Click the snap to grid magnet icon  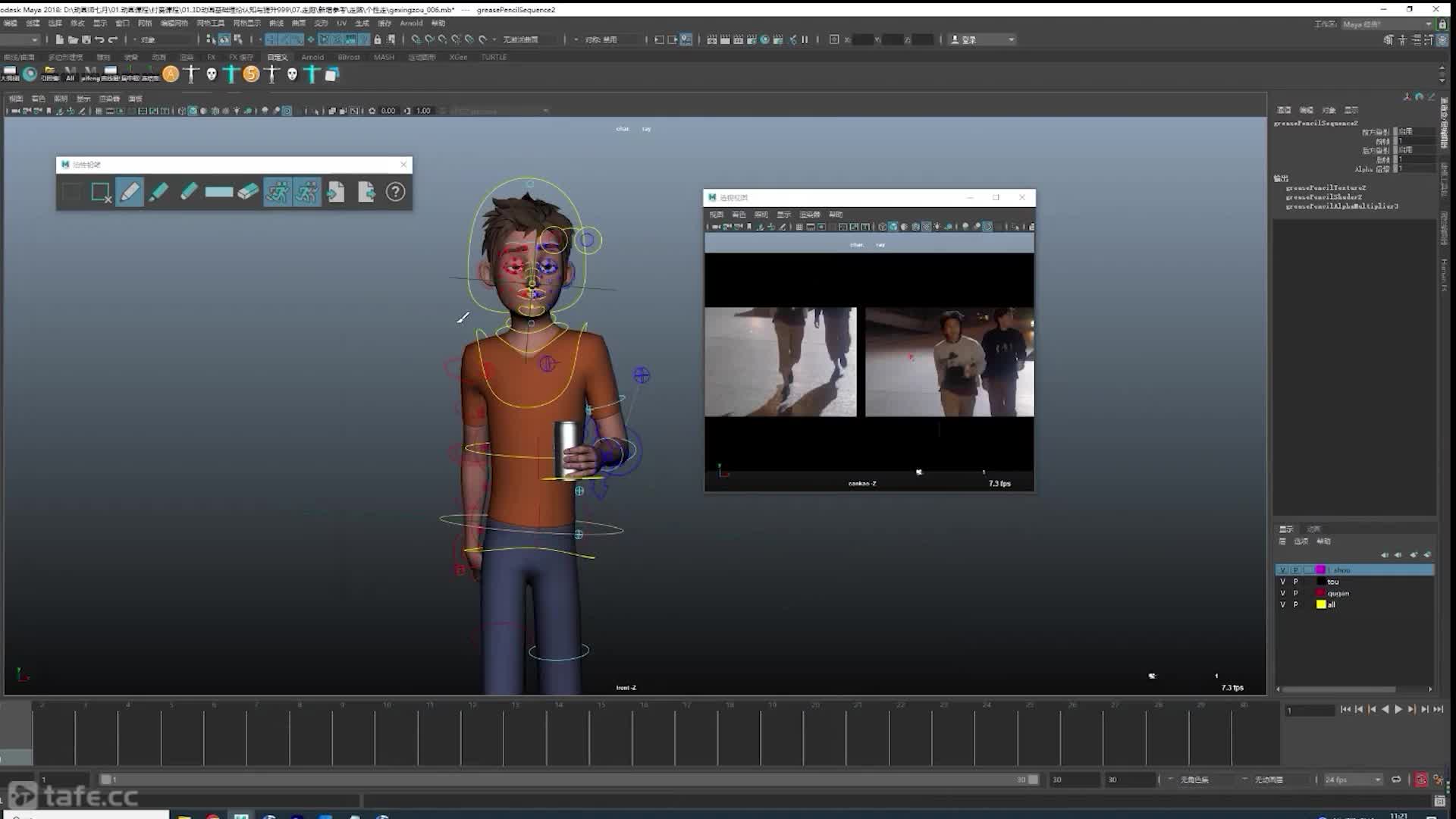point(416,39)
